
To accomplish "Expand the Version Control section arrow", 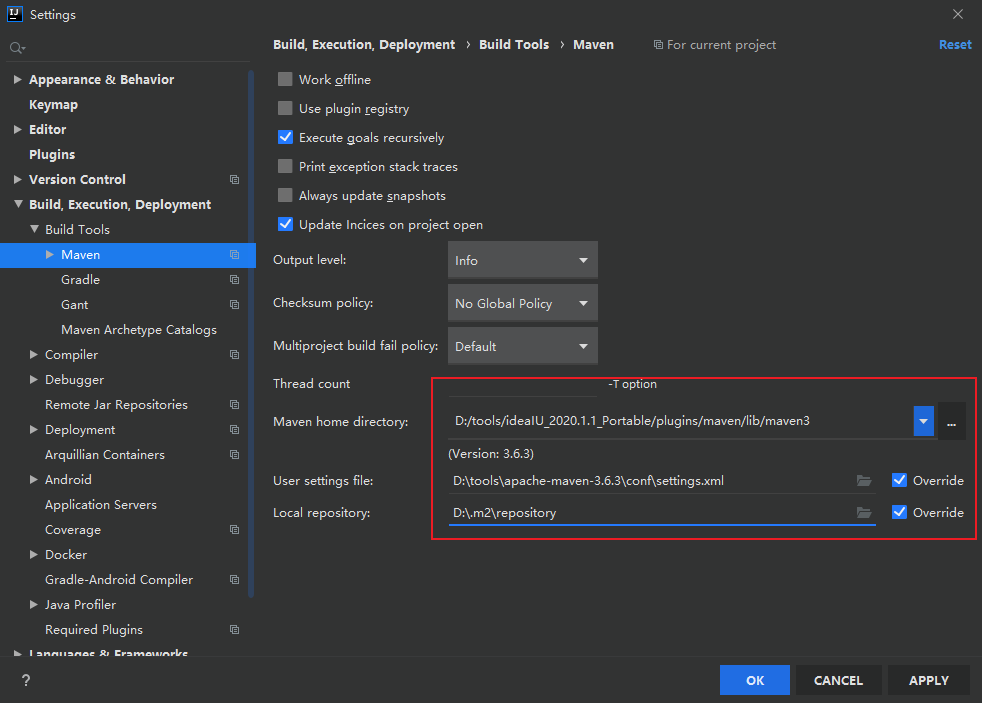I will (18, 180).
